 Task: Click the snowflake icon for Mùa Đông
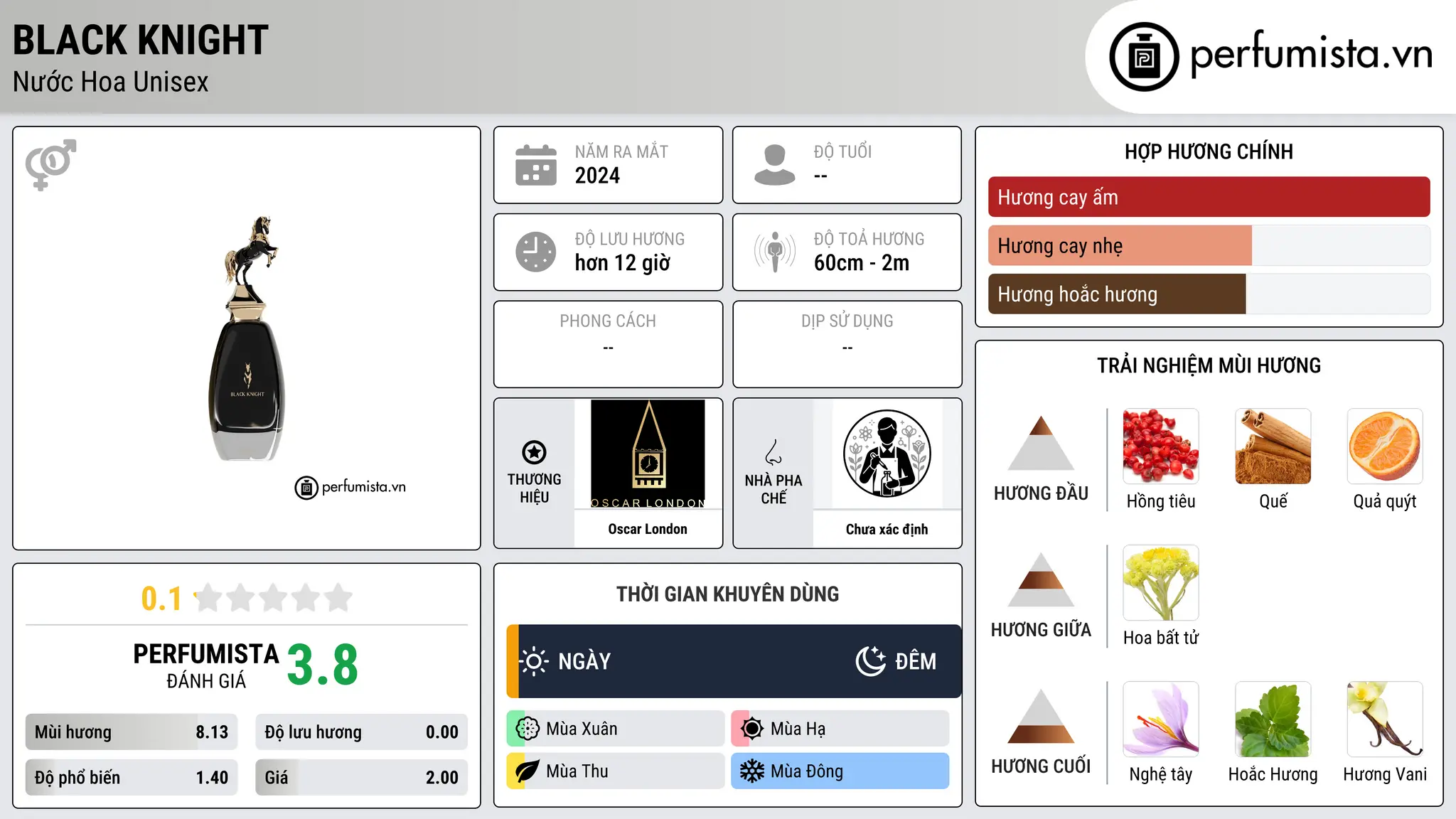coord(751,771)
